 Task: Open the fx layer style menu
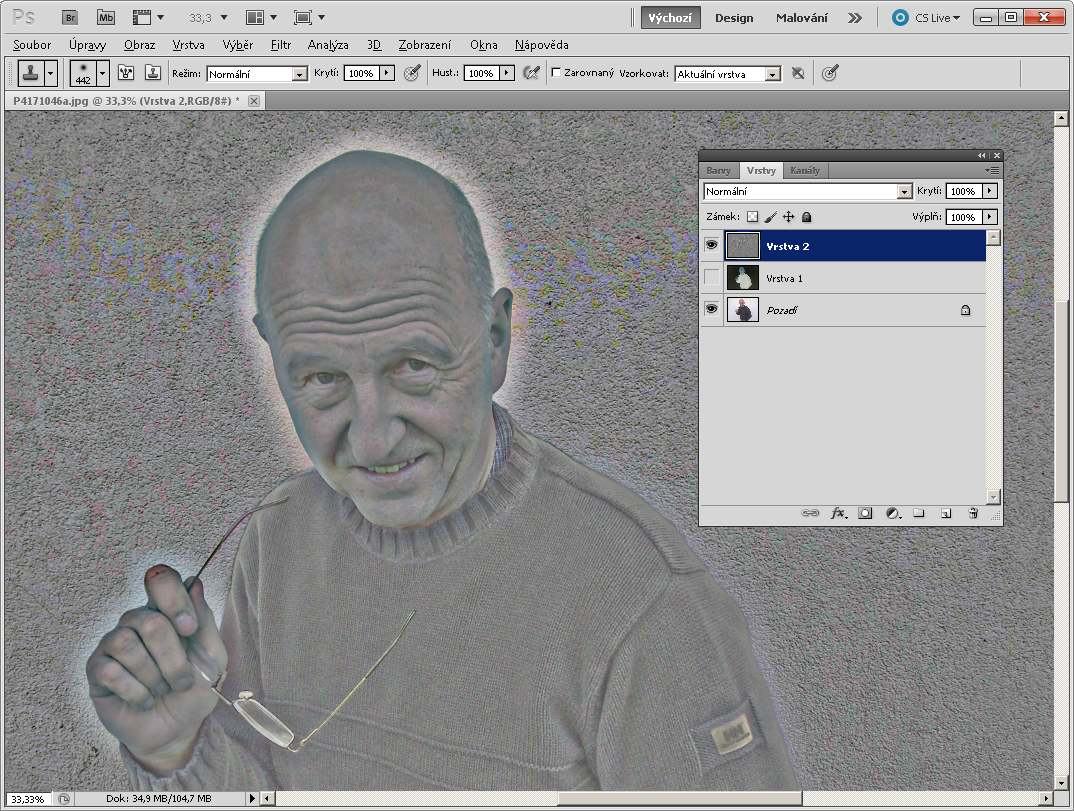point(838,513)
